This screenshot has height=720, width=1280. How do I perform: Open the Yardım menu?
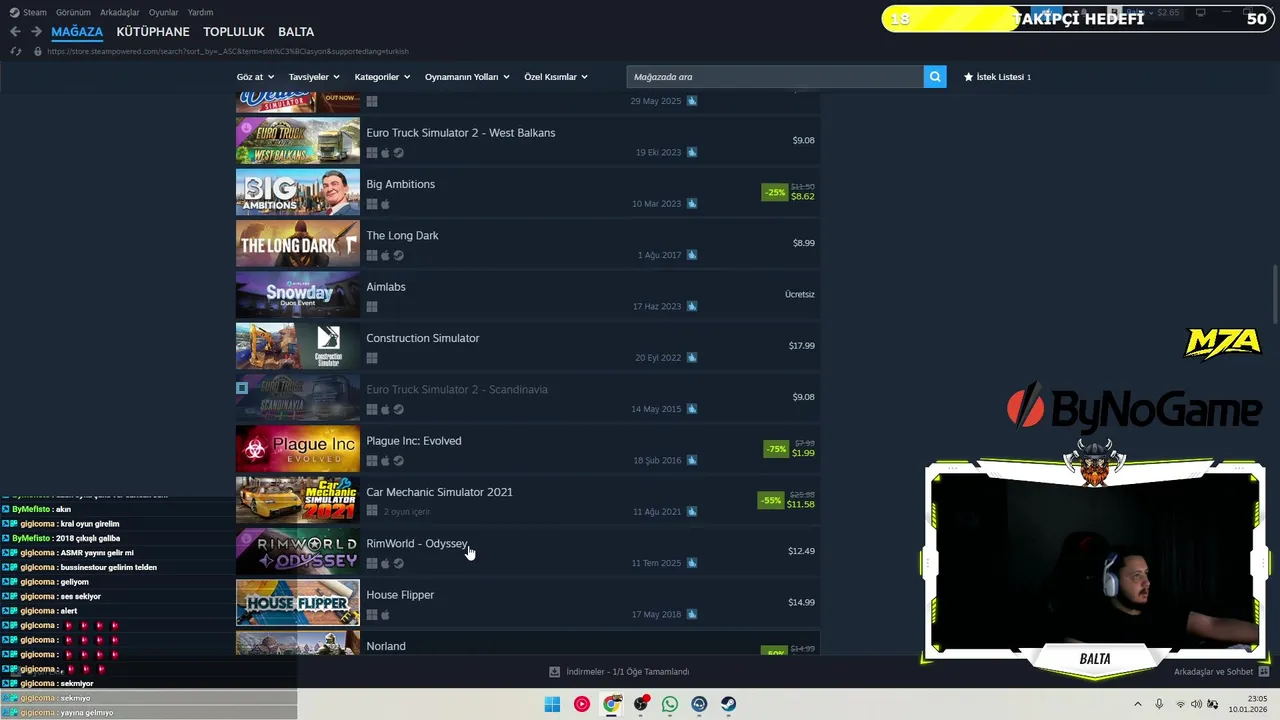click(201, 12)
